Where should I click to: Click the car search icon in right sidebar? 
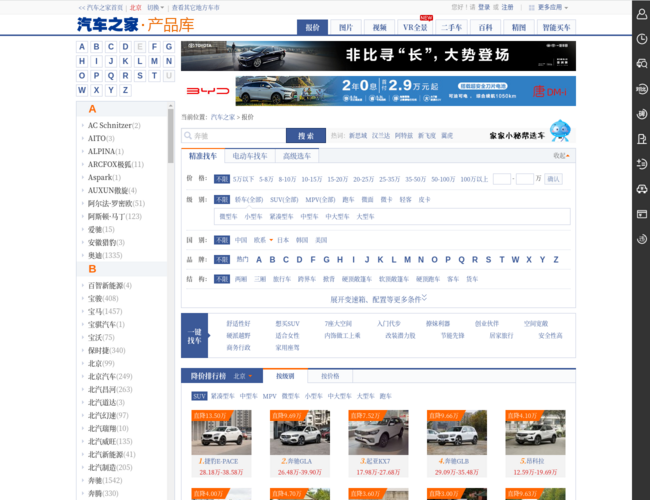pyautogui.click(x=641, y=64)
